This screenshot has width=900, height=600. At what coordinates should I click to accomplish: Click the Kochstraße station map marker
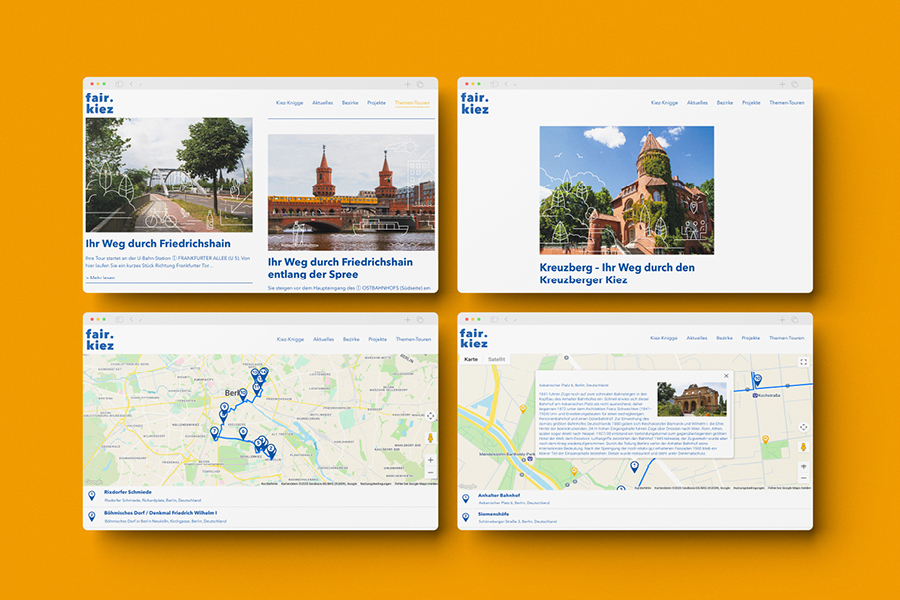tap(758, 380)
